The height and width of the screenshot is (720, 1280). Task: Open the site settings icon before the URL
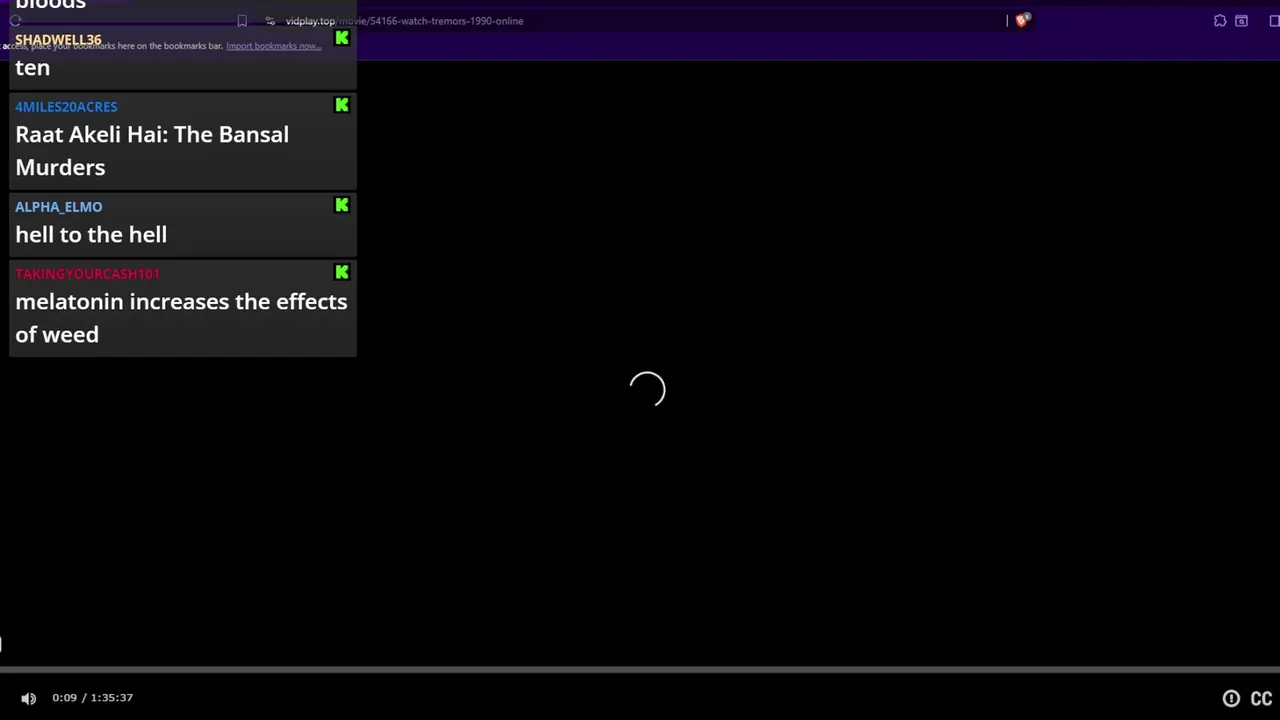[x=270, y=21]
